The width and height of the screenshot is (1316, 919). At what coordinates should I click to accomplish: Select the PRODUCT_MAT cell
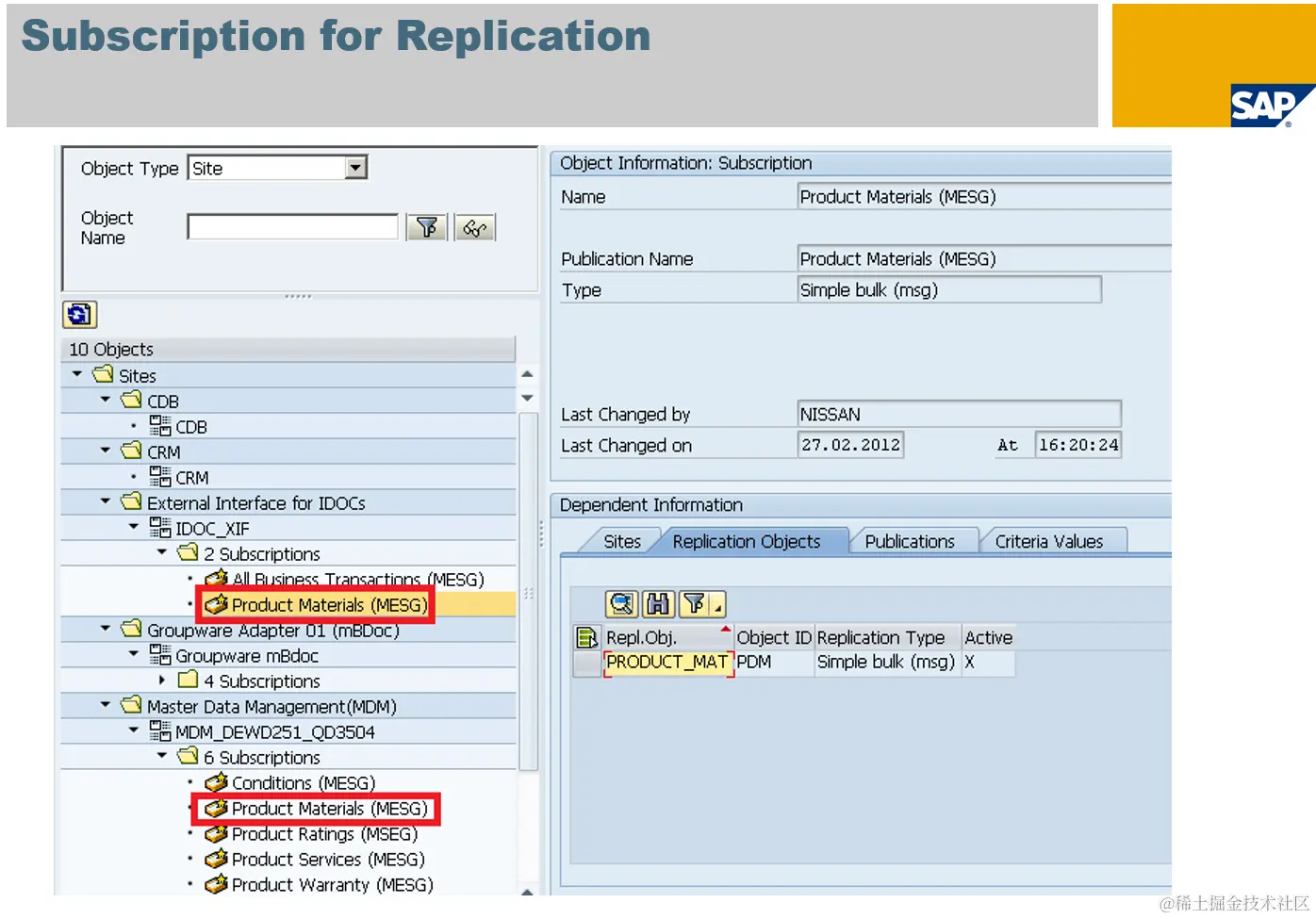tap(667, 662)
